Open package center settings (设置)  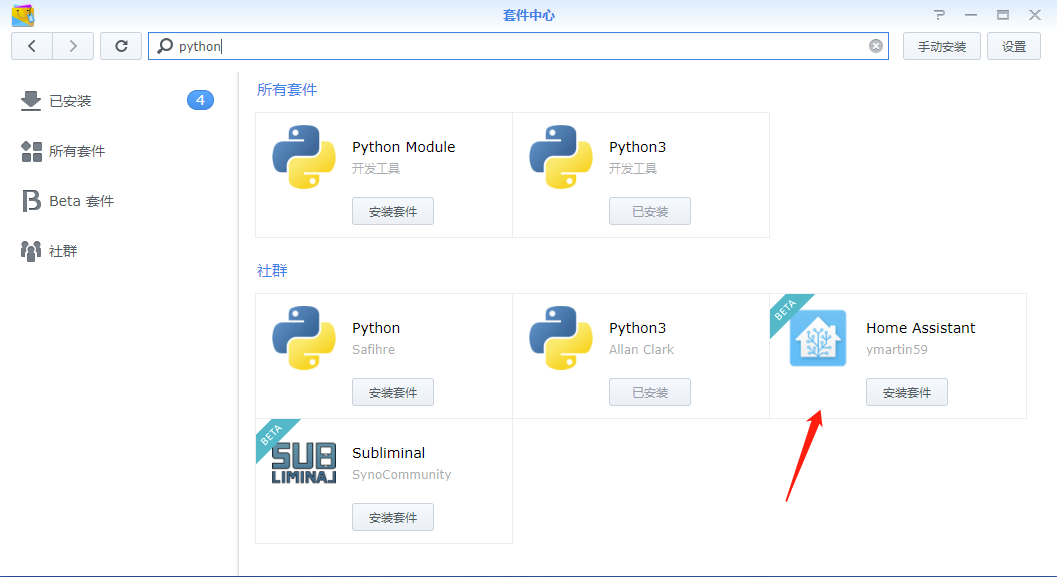click(x=1014, y=47)
